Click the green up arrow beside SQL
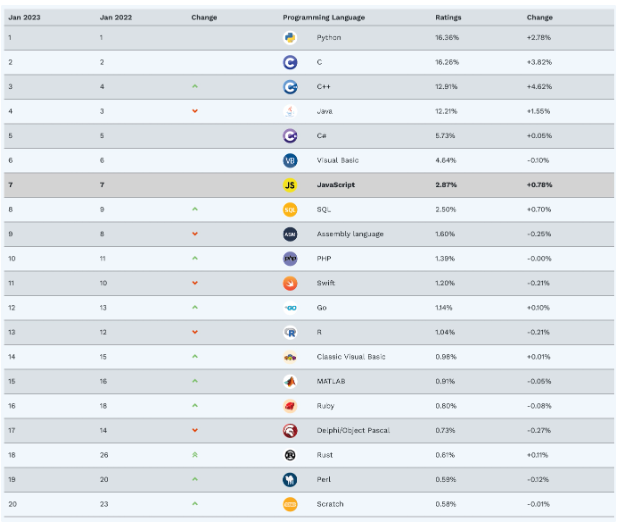The image size is (617, 526). 195,209
